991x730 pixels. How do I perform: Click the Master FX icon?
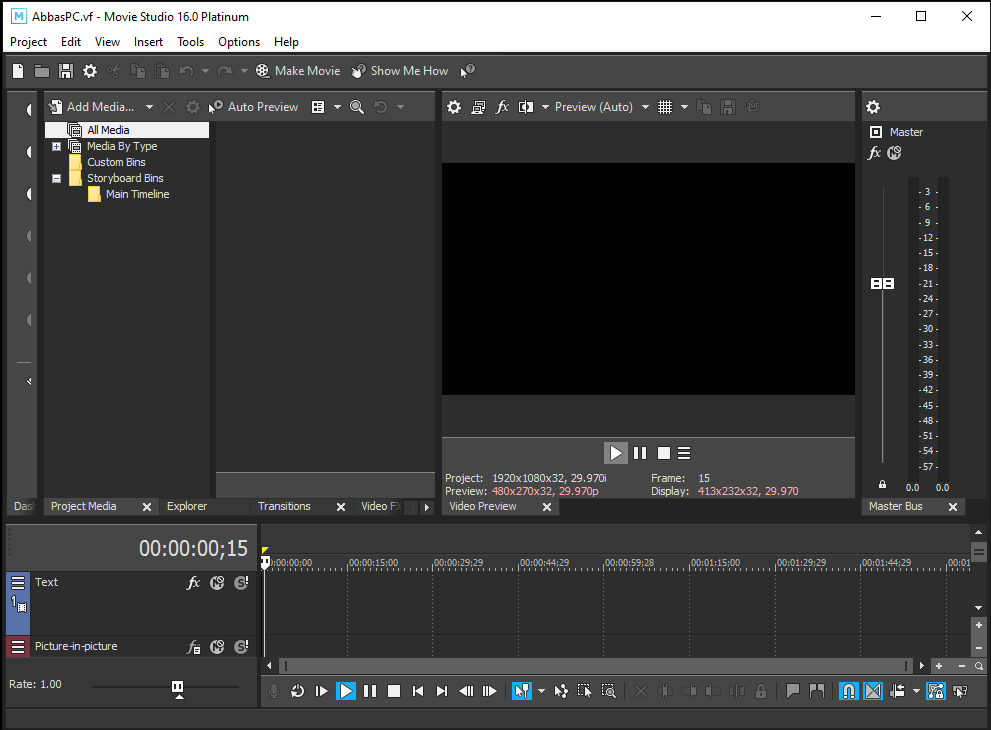(874, 153)
